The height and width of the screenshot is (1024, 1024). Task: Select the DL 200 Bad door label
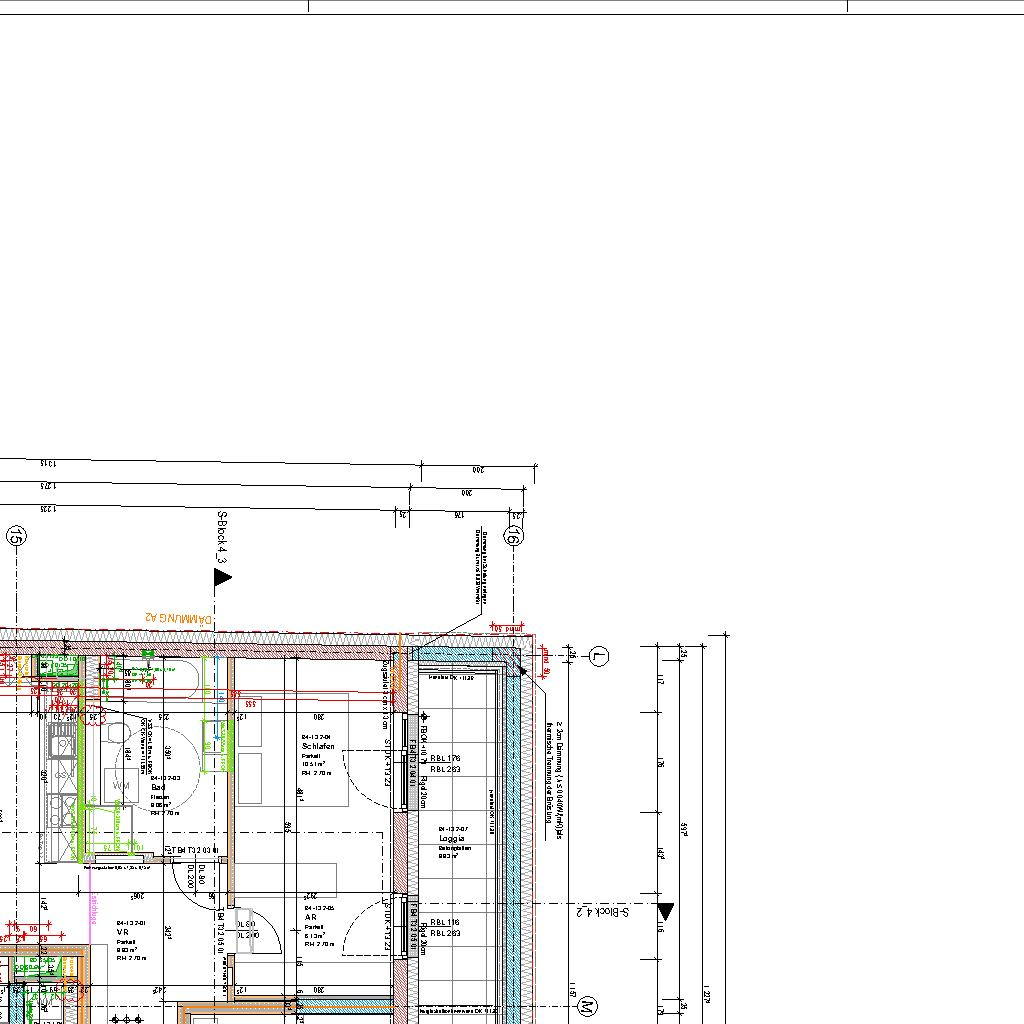[x=191, y=876]
